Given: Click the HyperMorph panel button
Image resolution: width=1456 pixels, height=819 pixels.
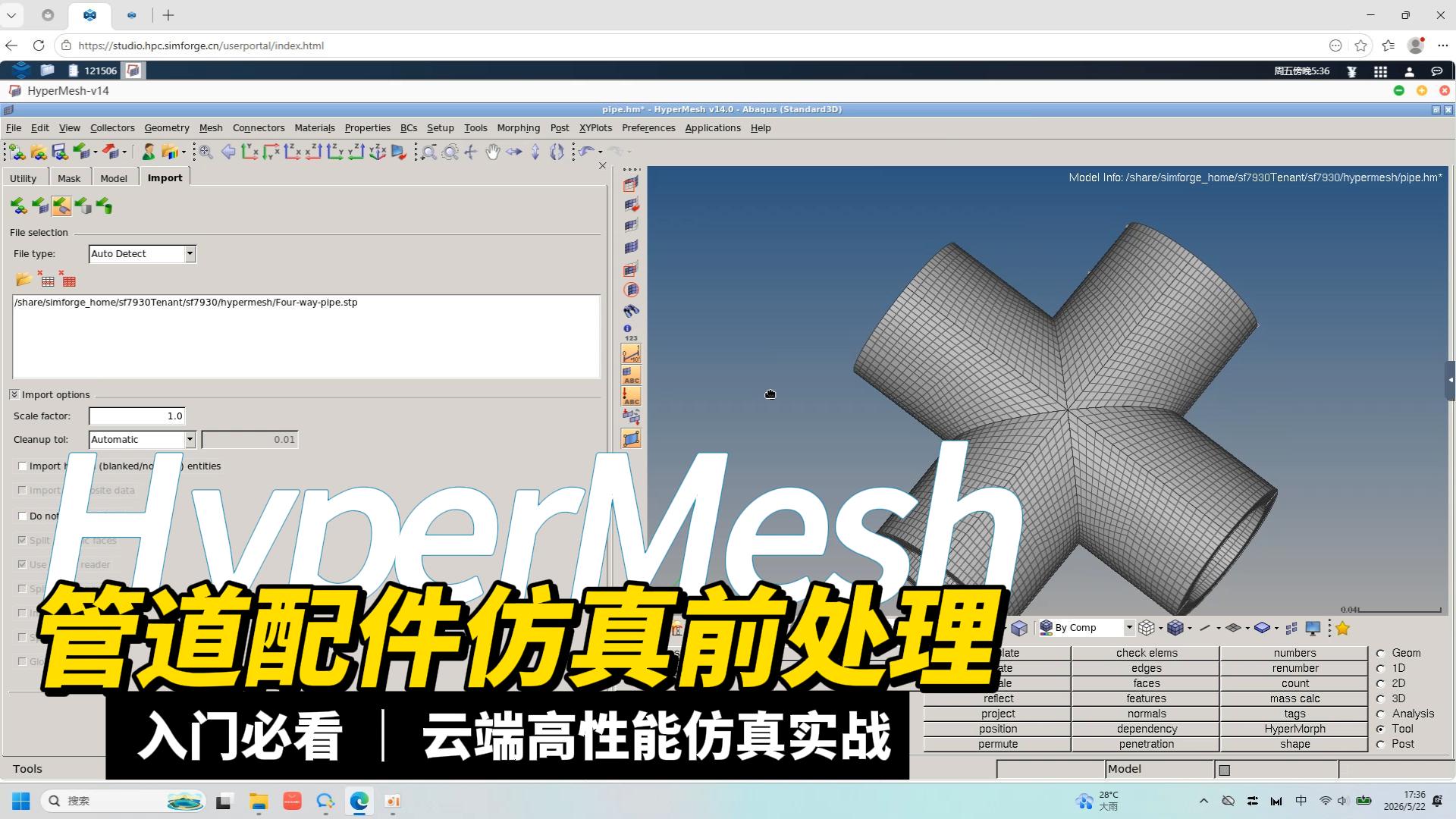Looking at the screenshot, I should 1294,729.
